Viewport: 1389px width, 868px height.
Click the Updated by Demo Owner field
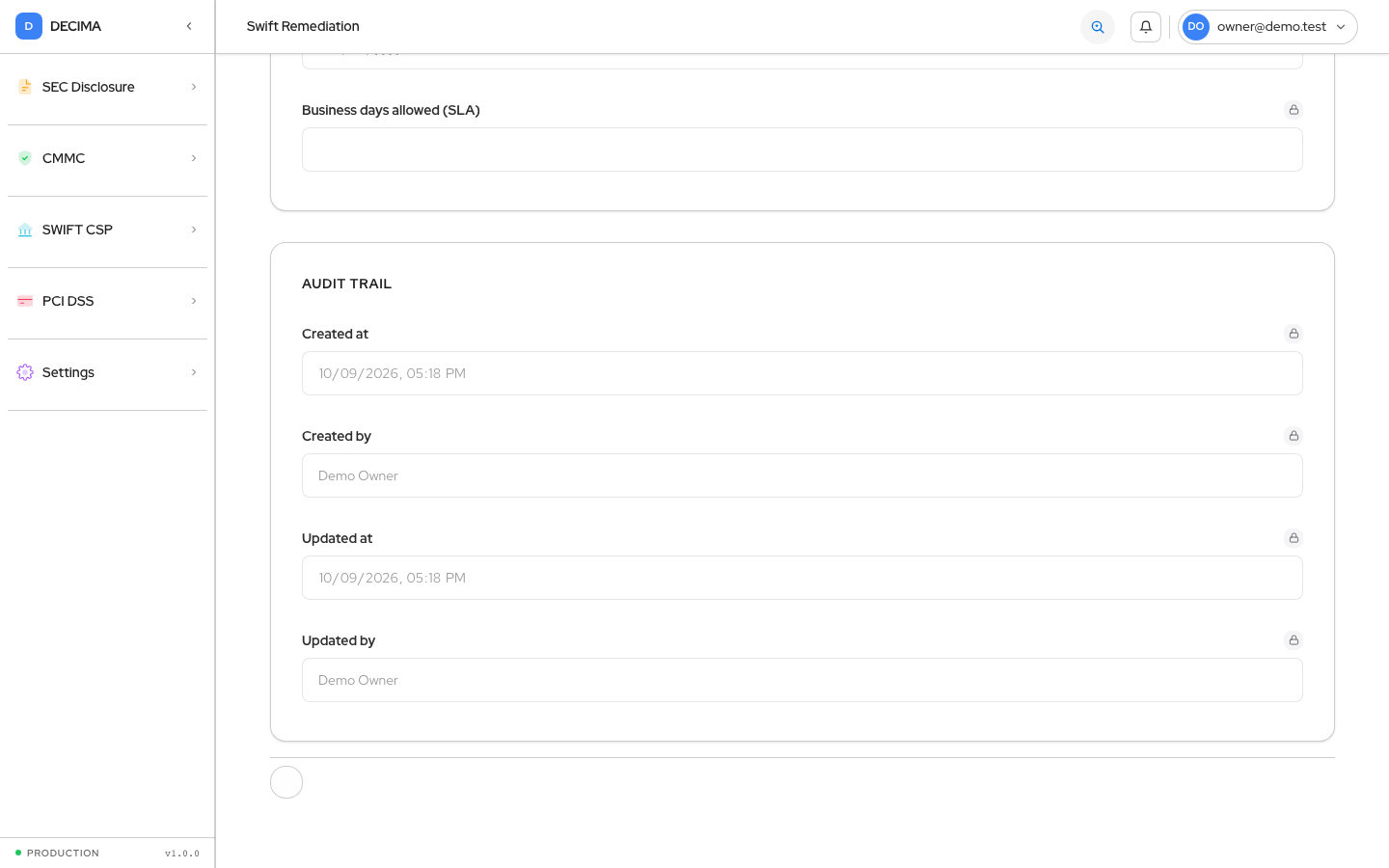(803, 680)
